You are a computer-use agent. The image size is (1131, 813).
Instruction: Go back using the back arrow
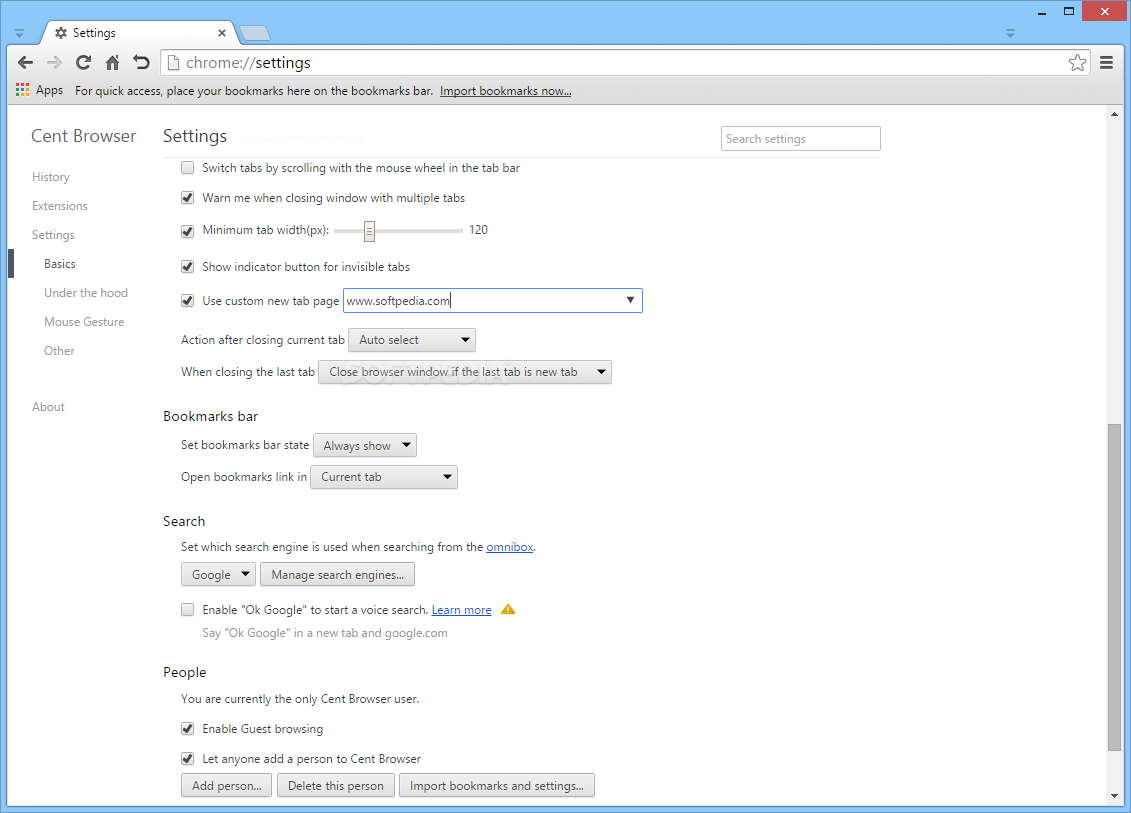coord(25,63)
